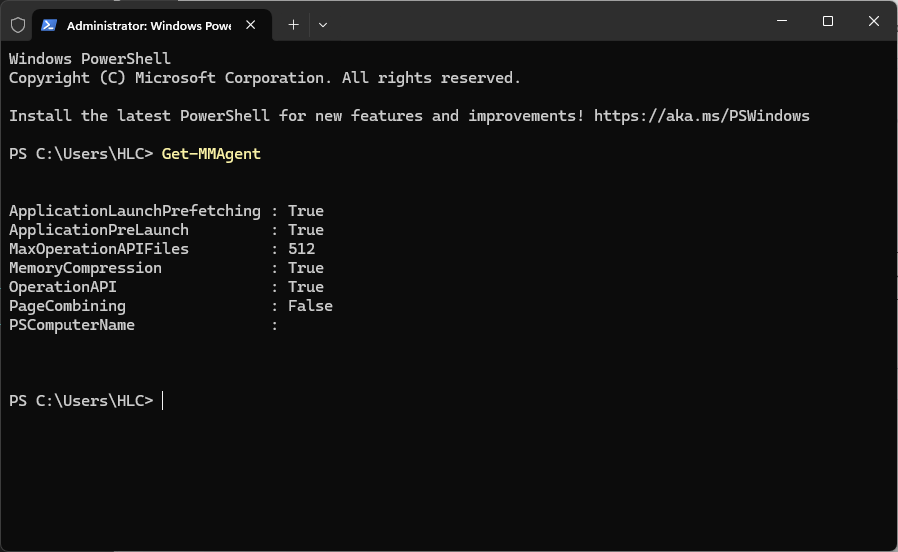Click the PSComputerName property name
Image resolution: width=898 pixels, height=552 pixels.
point(72,325)
